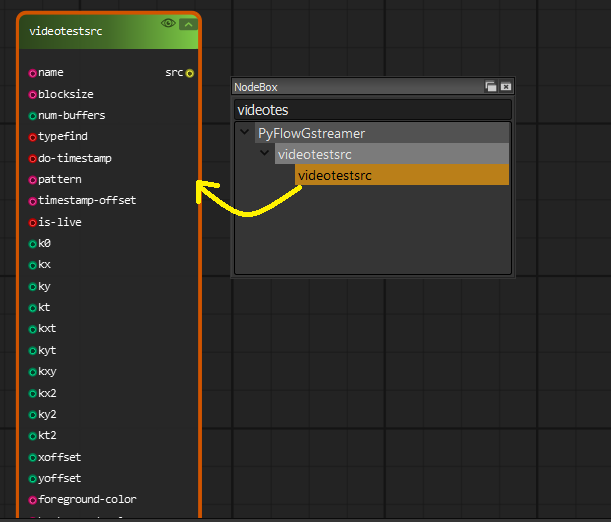Collapse the PyFlowGstreamer tree category

point(245,132)
